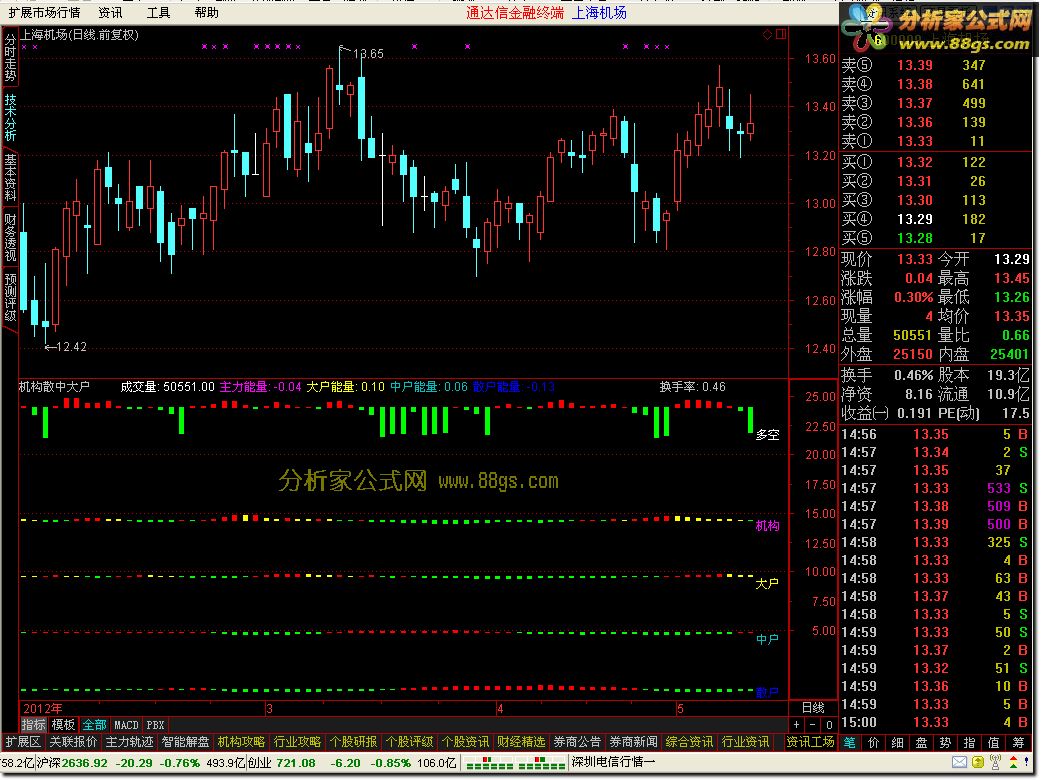The image size is (1041, 780).
Task: Click the 2012年 label on time axis
Action: coord(42,708)
